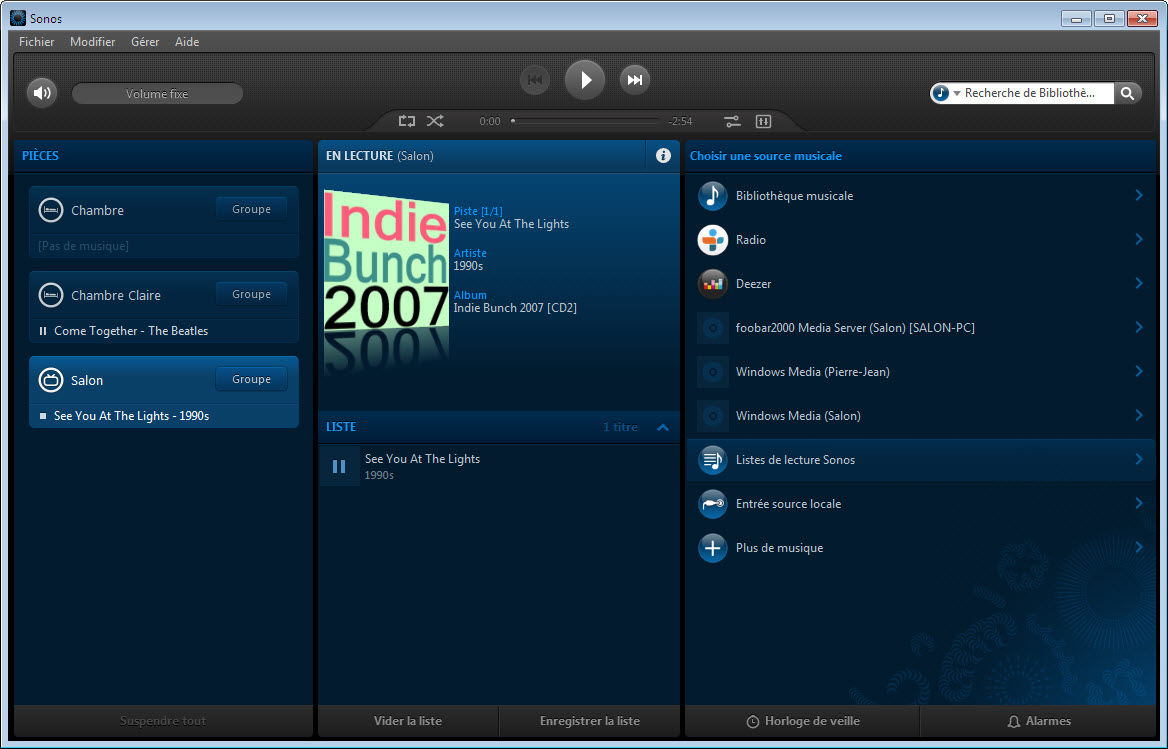Toggle shuffle mode
1168x749 pixels.
tap(435, 121)
